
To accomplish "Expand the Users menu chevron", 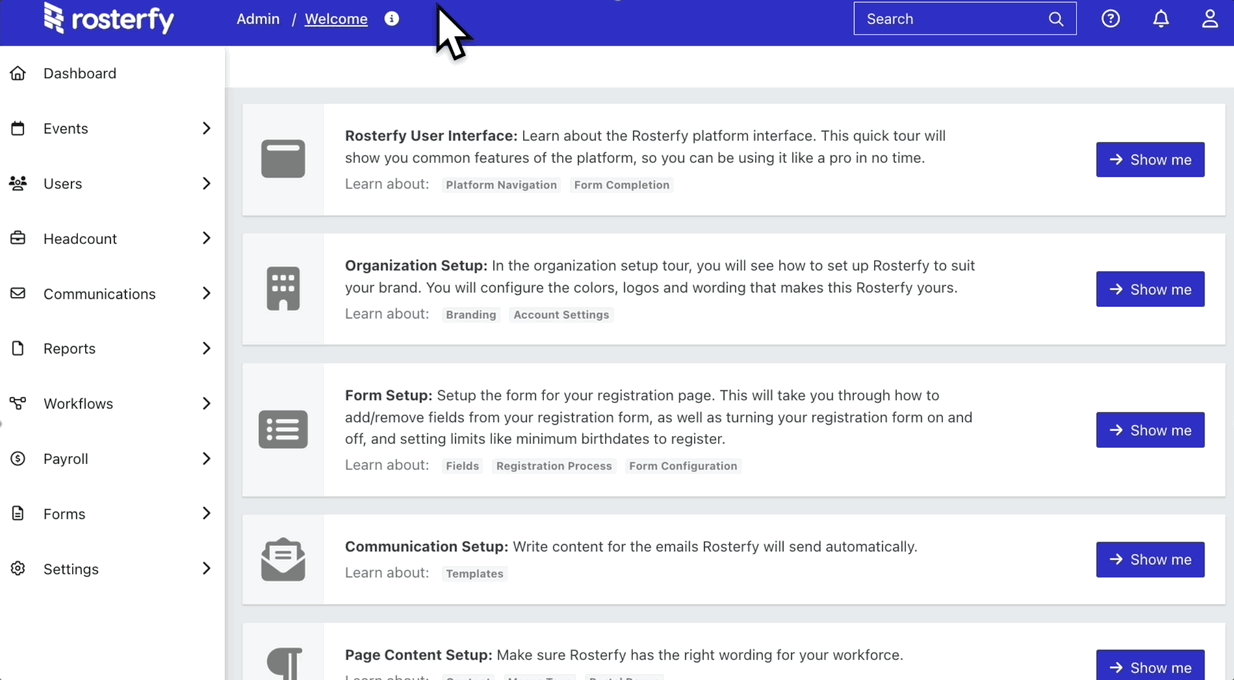I will [206, 183].
